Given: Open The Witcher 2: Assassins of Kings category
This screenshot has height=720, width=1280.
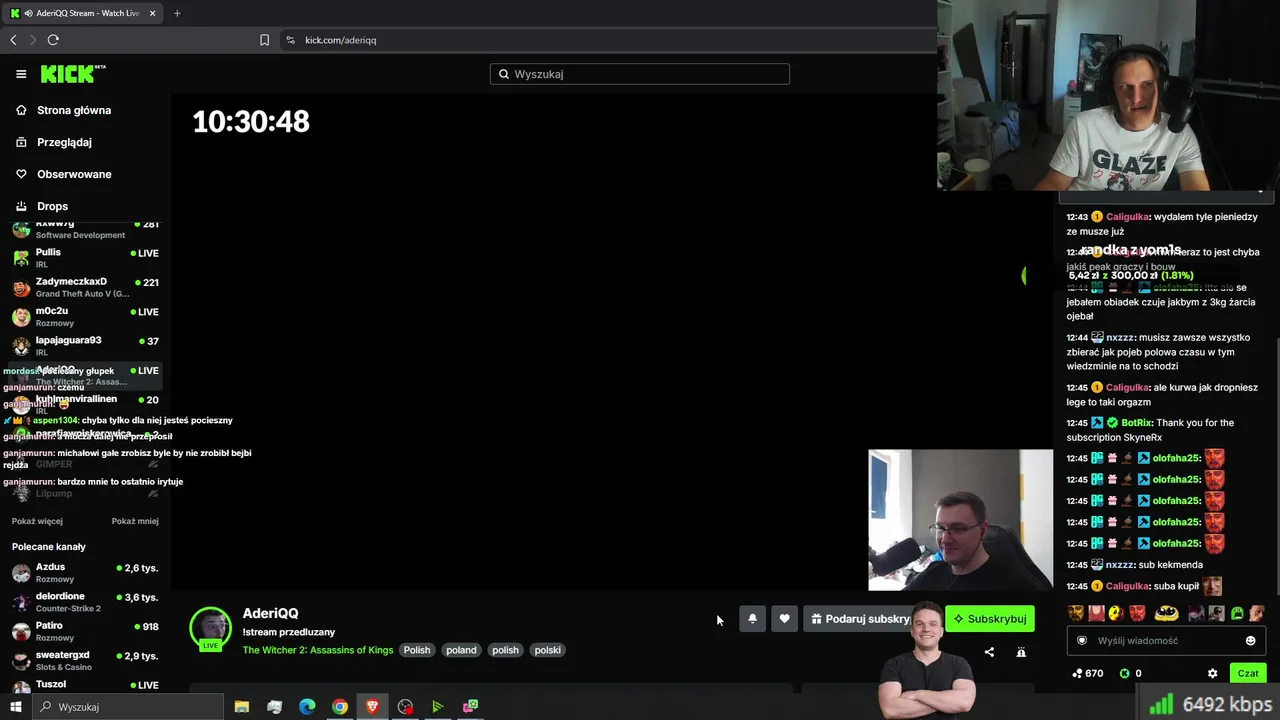Looking at the screenshot, I should click(318, 650).
